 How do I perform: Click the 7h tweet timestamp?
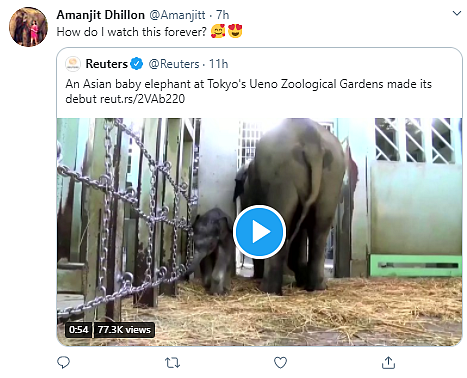[222, 15]
